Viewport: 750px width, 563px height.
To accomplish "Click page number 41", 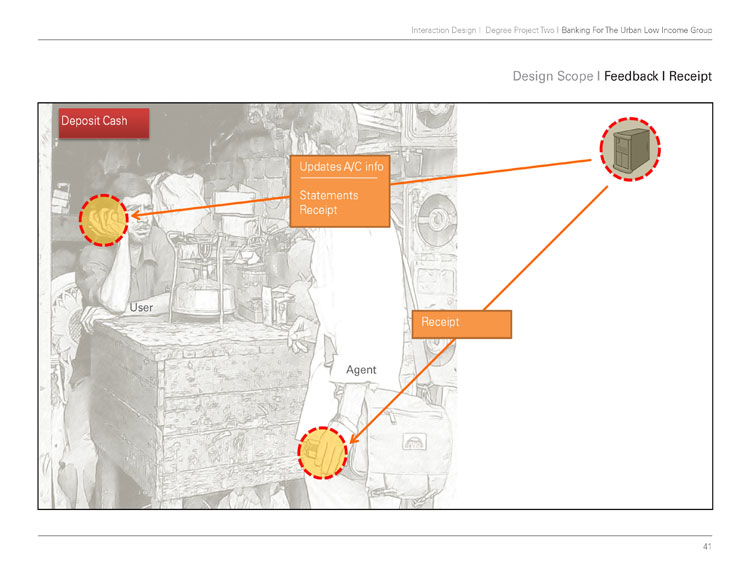I will pyautogui.click(x=707, y=546).
